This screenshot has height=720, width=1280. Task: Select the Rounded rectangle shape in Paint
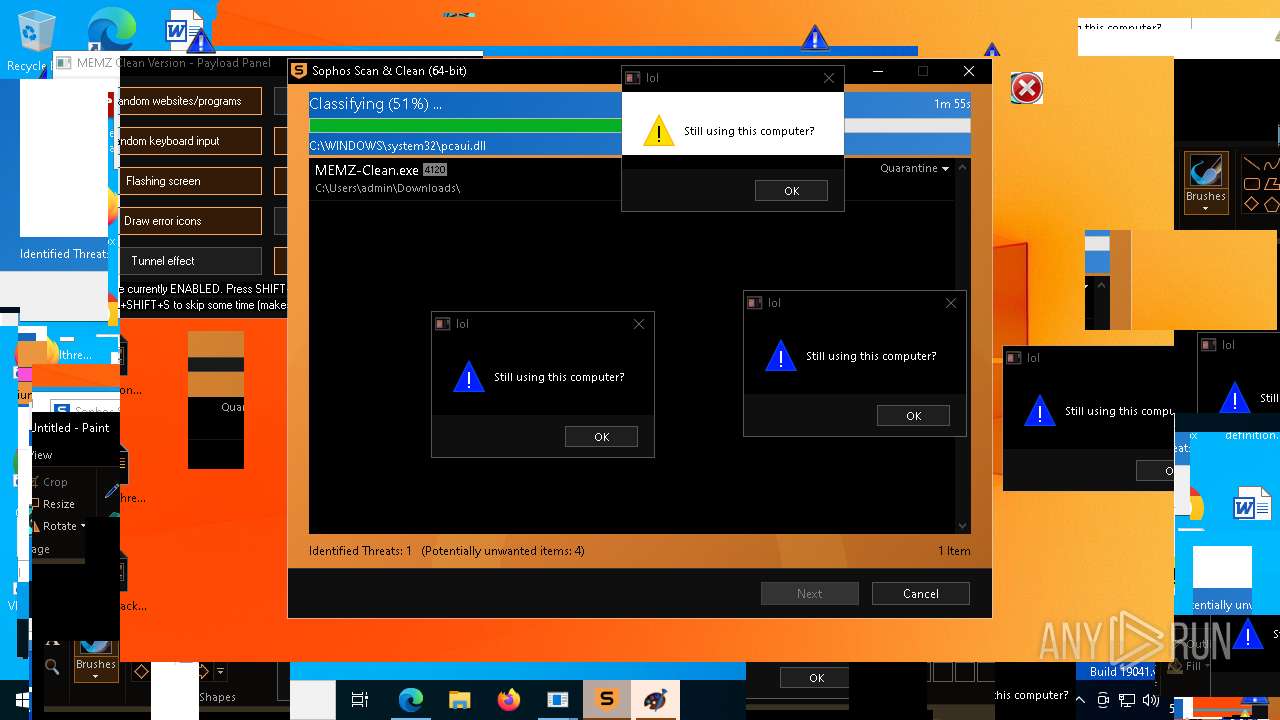pos(1251,184)
